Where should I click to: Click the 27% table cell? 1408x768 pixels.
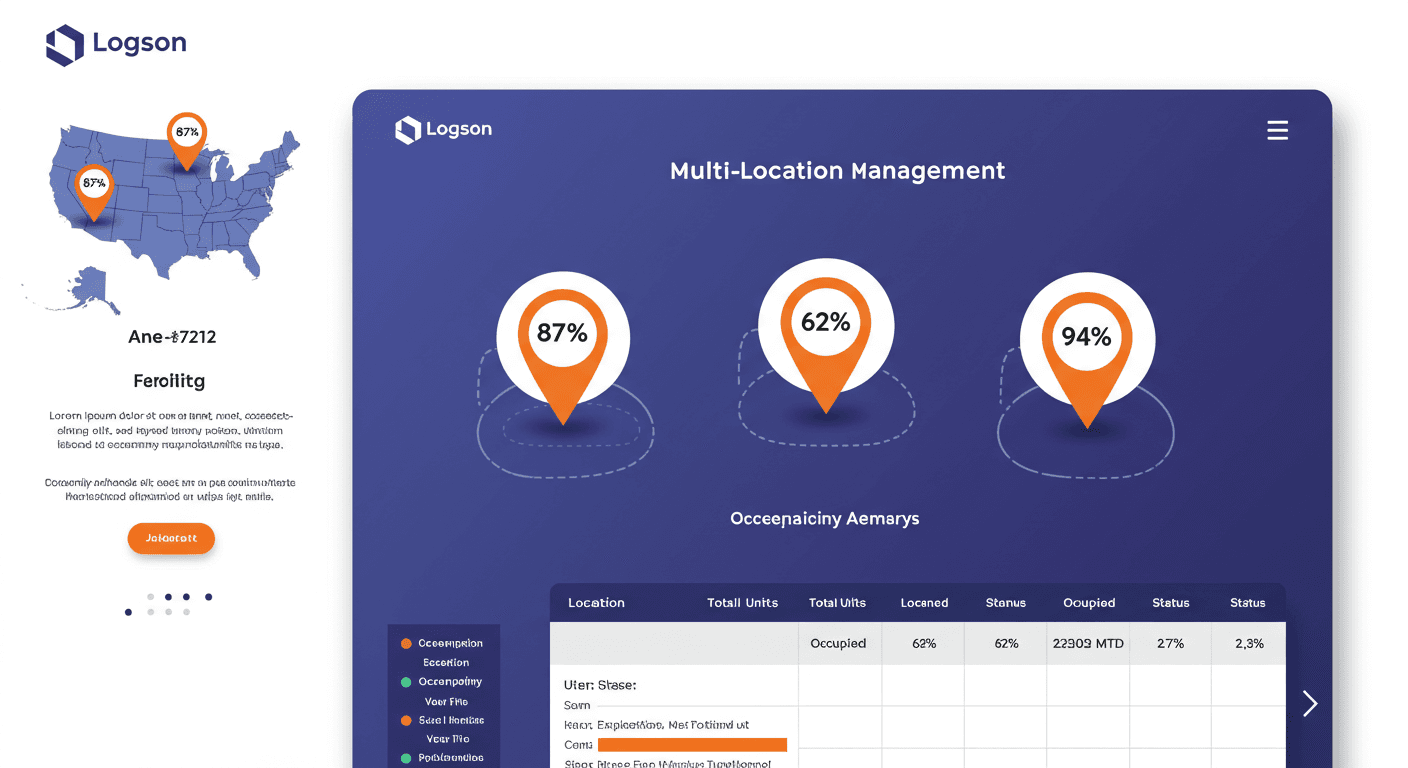(1170, 643)
